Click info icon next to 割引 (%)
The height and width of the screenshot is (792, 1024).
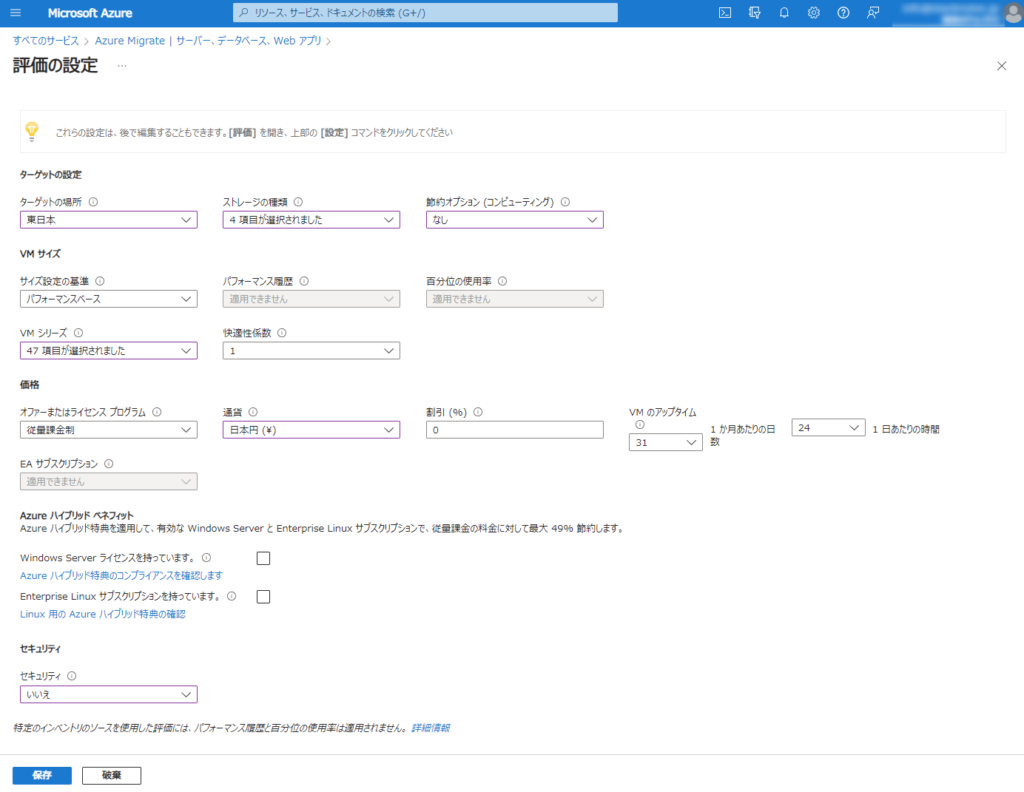coord(478,412)
